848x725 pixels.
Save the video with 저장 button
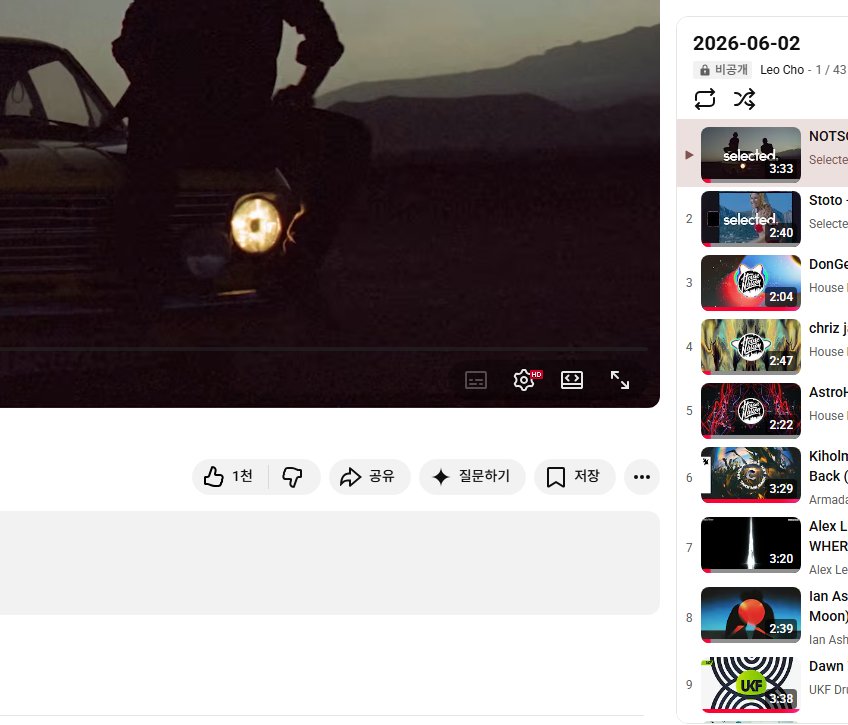point(574,477)
